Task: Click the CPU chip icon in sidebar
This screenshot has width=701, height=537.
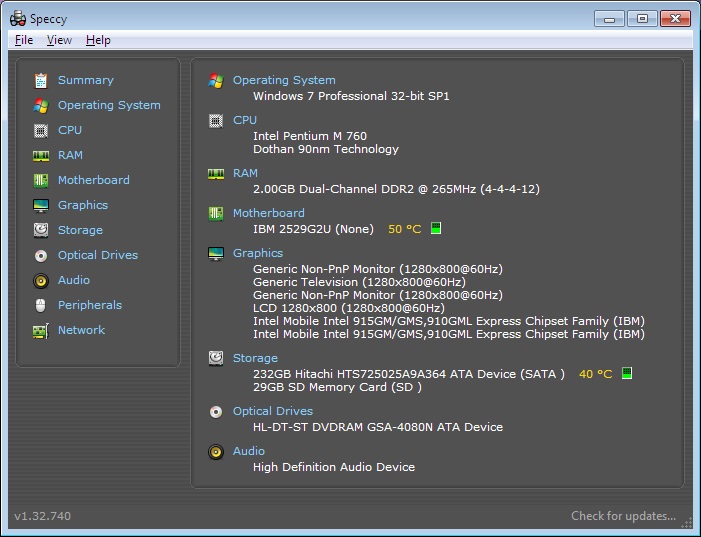Action: click(41, 131)
